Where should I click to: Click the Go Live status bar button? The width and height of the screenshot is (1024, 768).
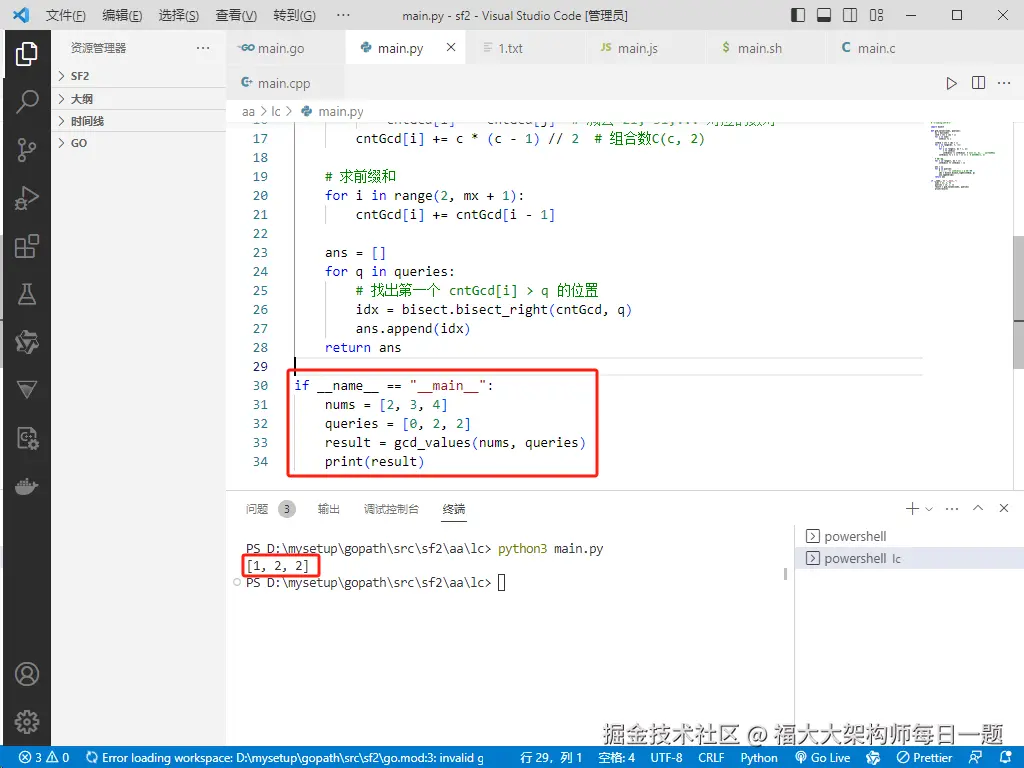coord(823,758)
